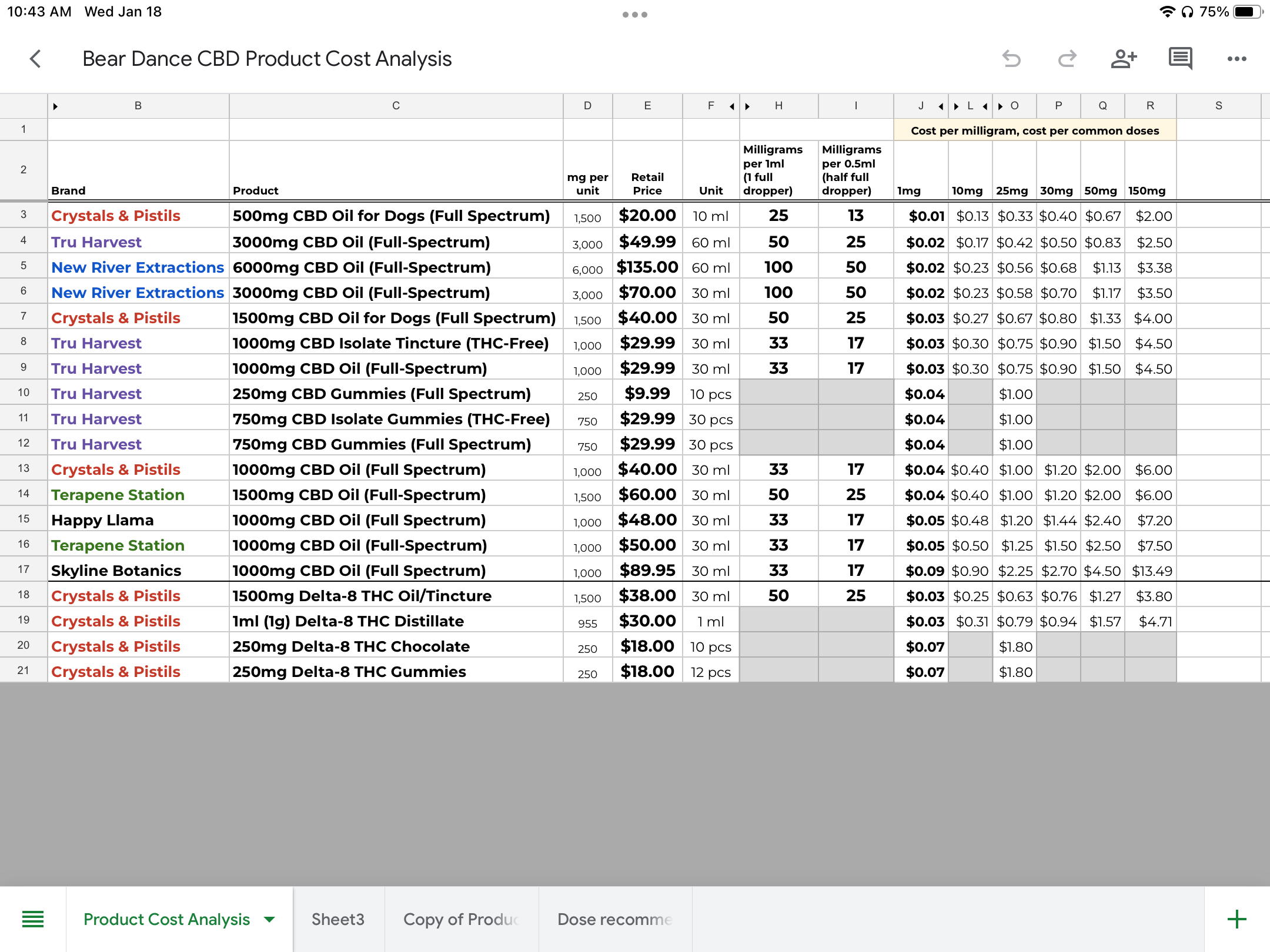Expand hidden column A using arrow on column B
This screenshot has width=1270, height=952.
(56, 106)
